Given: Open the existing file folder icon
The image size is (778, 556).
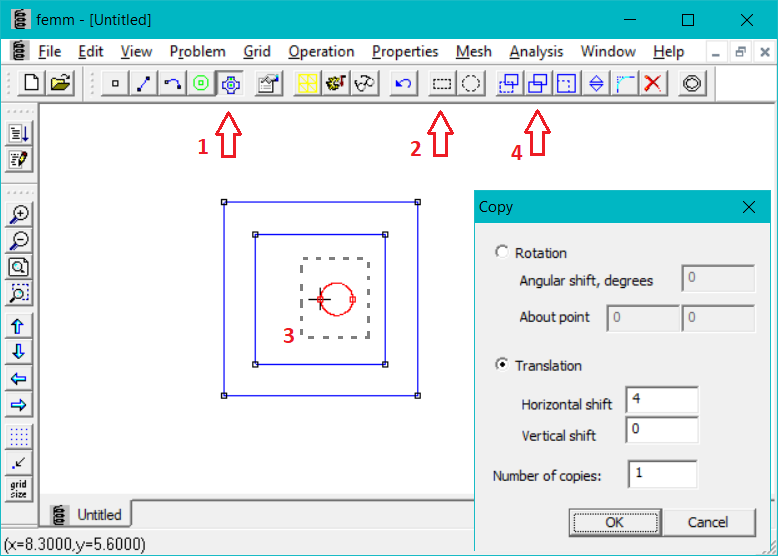Looking at the screenshot, I should (61, 84).
